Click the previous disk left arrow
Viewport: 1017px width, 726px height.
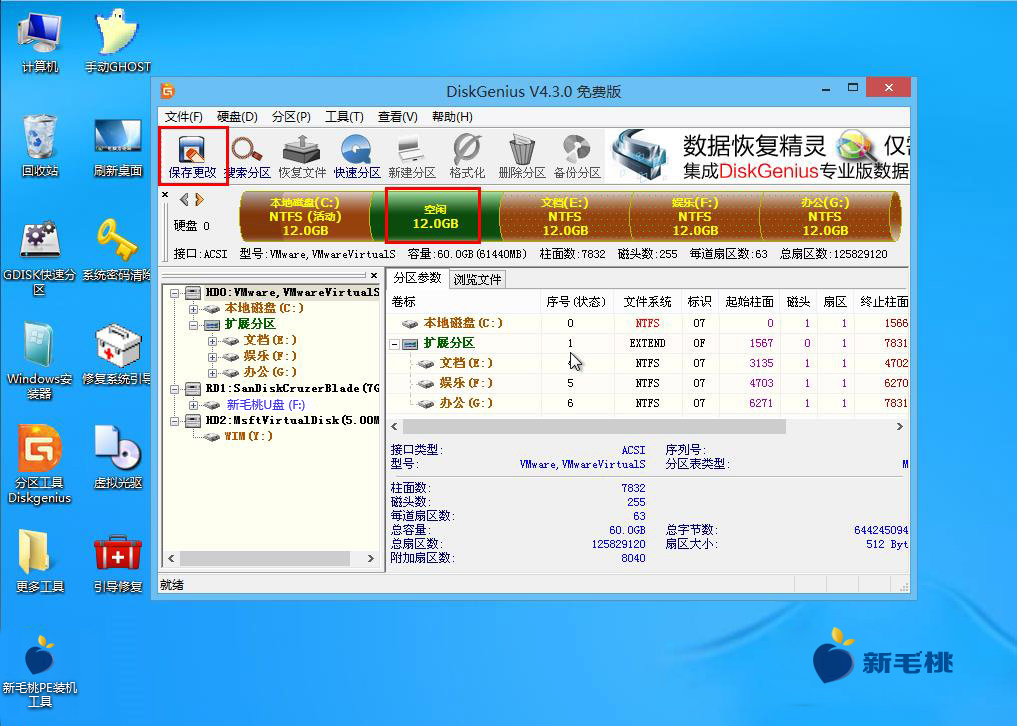coord(184,199)
